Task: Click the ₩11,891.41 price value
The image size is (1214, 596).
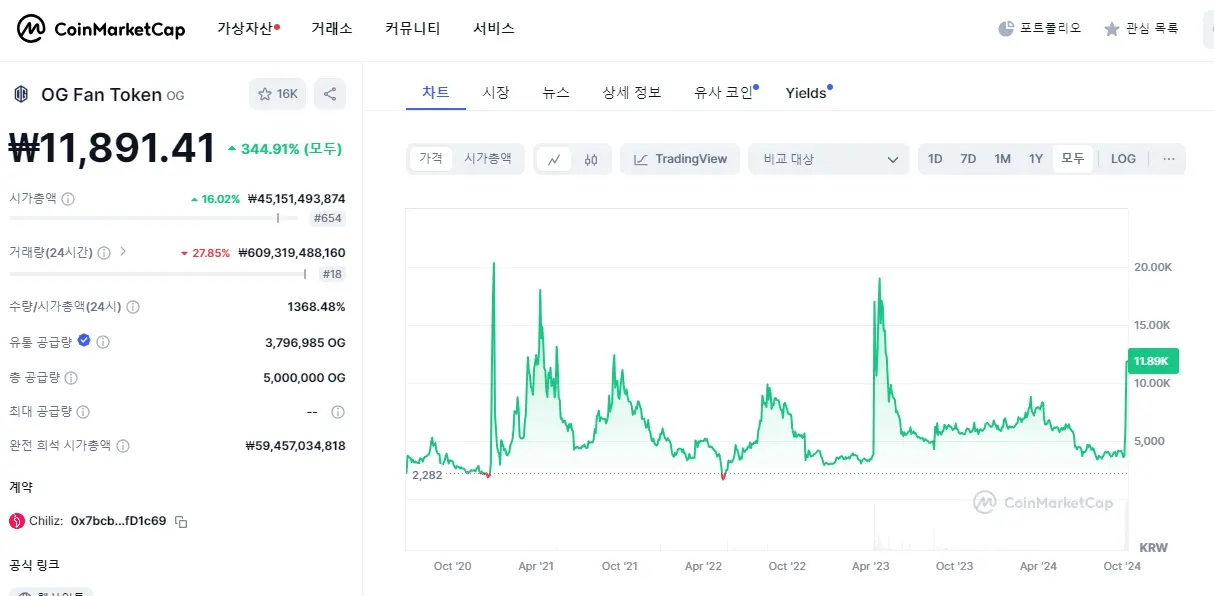Action: (112, 148)
